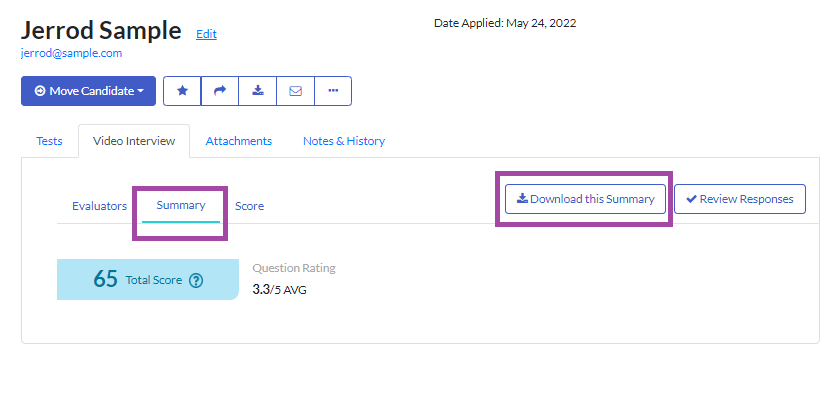Select the Summary sub-tab

181,205
